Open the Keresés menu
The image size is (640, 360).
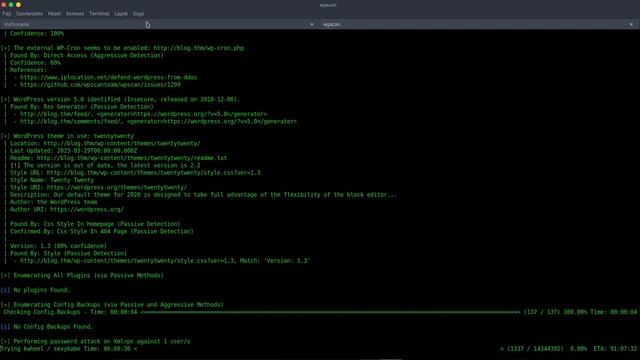point(75,13)
